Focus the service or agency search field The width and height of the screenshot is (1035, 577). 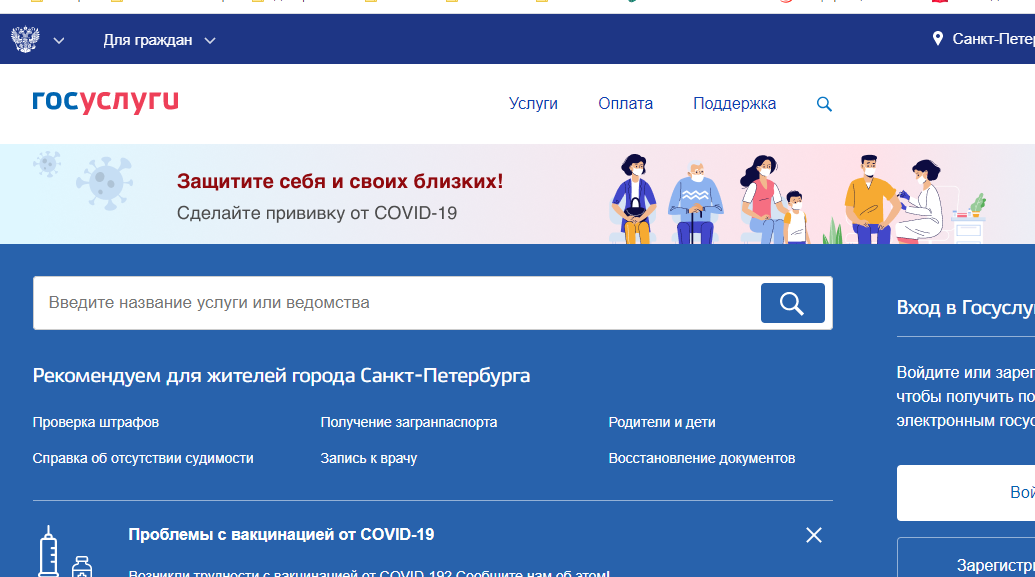(x=396, y=303)
